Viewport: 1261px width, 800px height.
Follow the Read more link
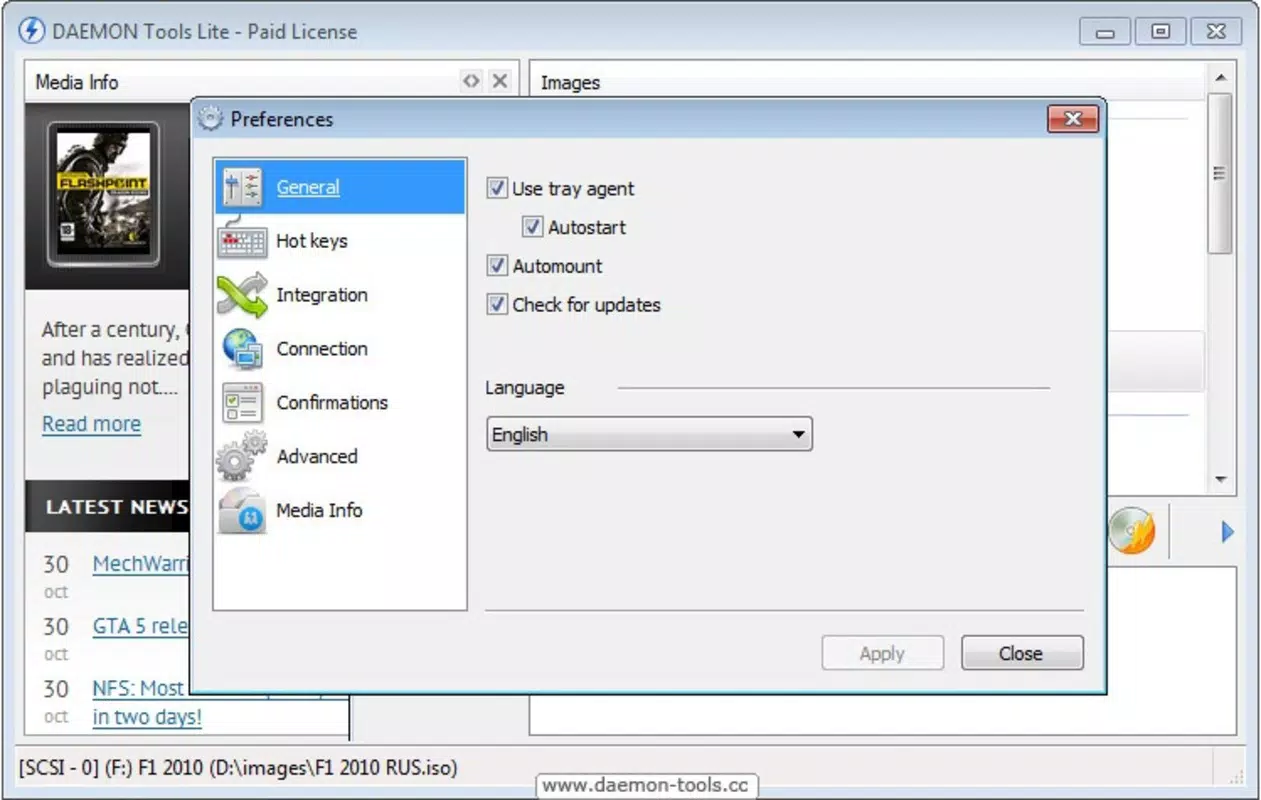coord(91,424)
